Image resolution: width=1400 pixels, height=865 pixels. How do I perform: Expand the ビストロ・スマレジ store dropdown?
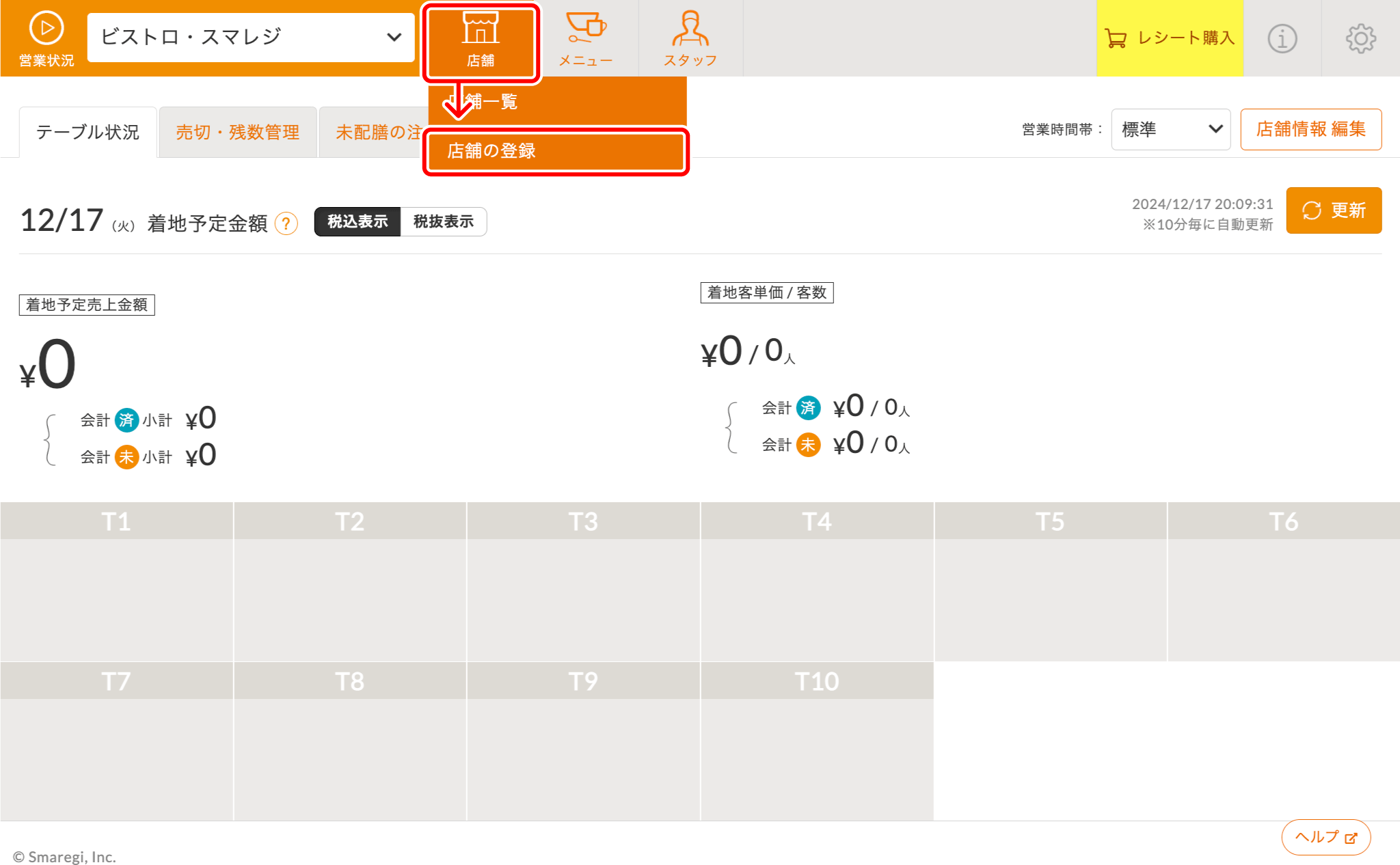point(250,37)
